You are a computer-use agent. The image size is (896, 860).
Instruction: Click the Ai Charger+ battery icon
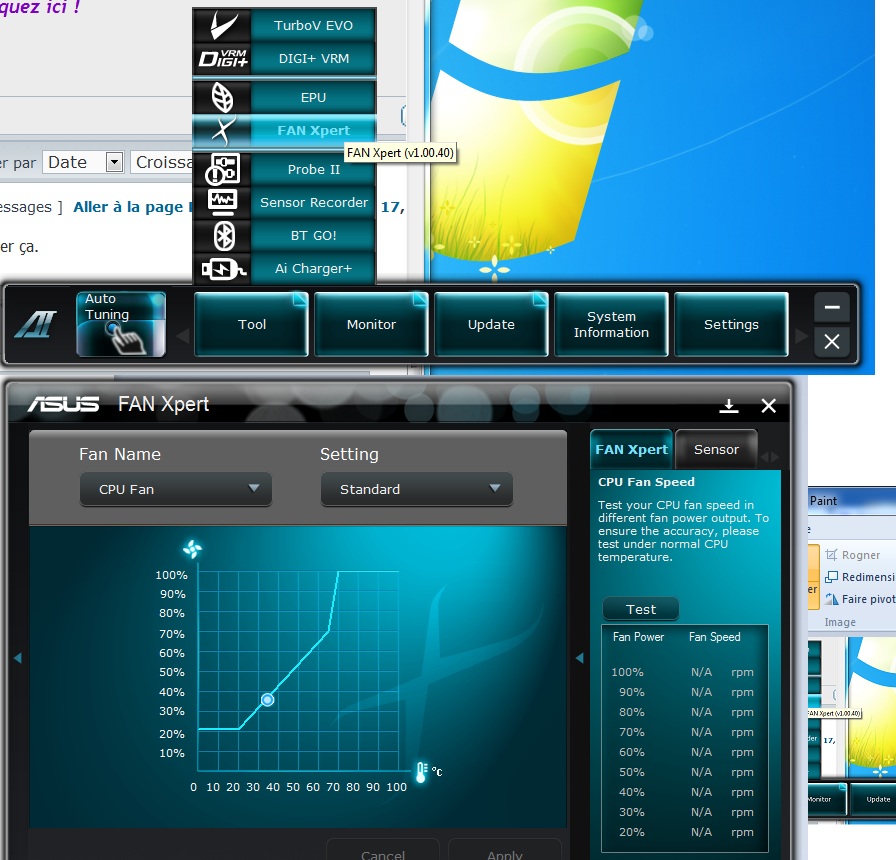coord(220,269)
